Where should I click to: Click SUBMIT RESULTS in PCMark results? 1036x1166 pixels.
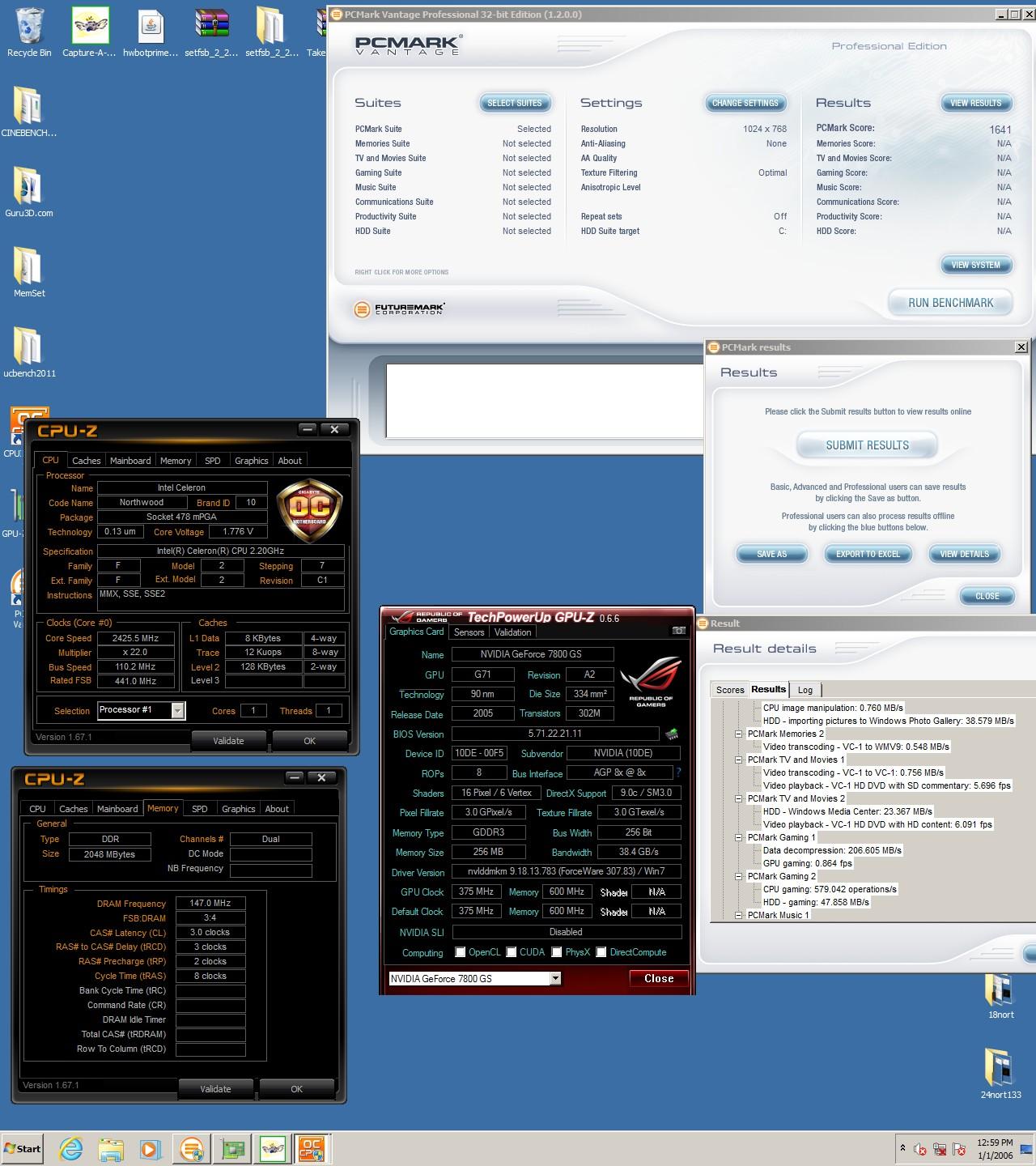pos(868,445)
